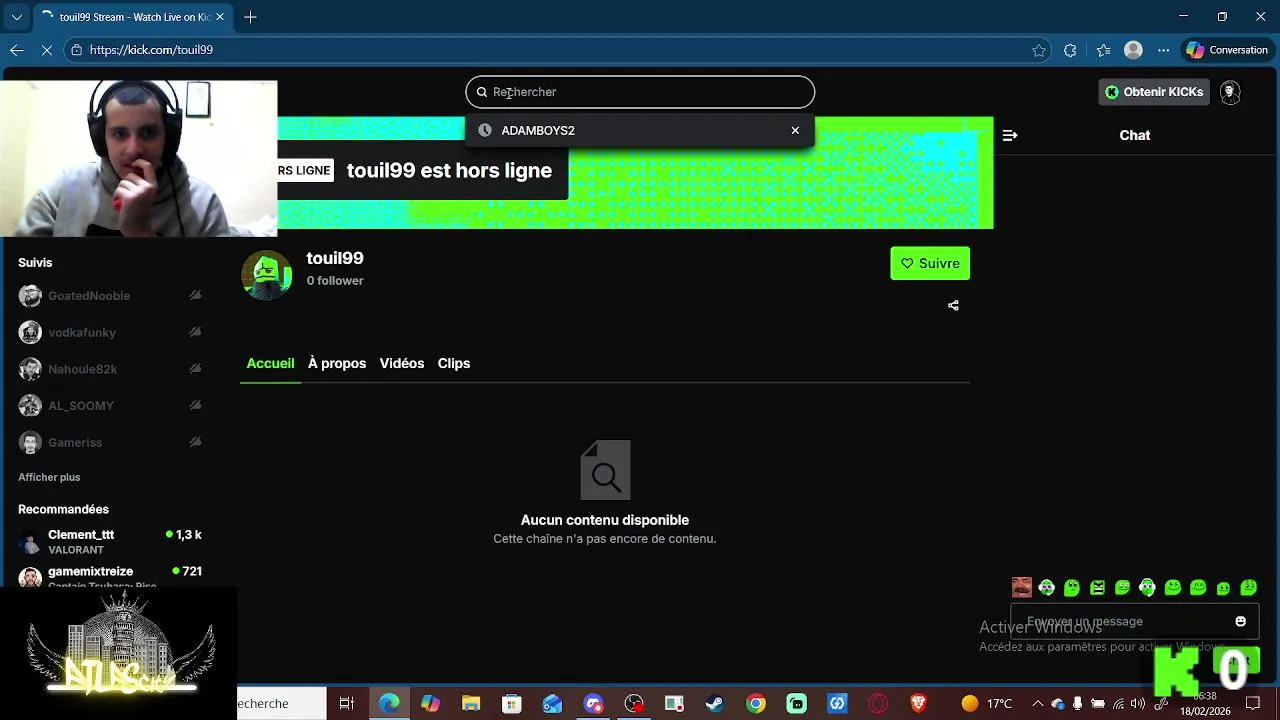Open Google Chrome from taskbar
This screenshot has height=720, width=1280.
click(756, 704)
